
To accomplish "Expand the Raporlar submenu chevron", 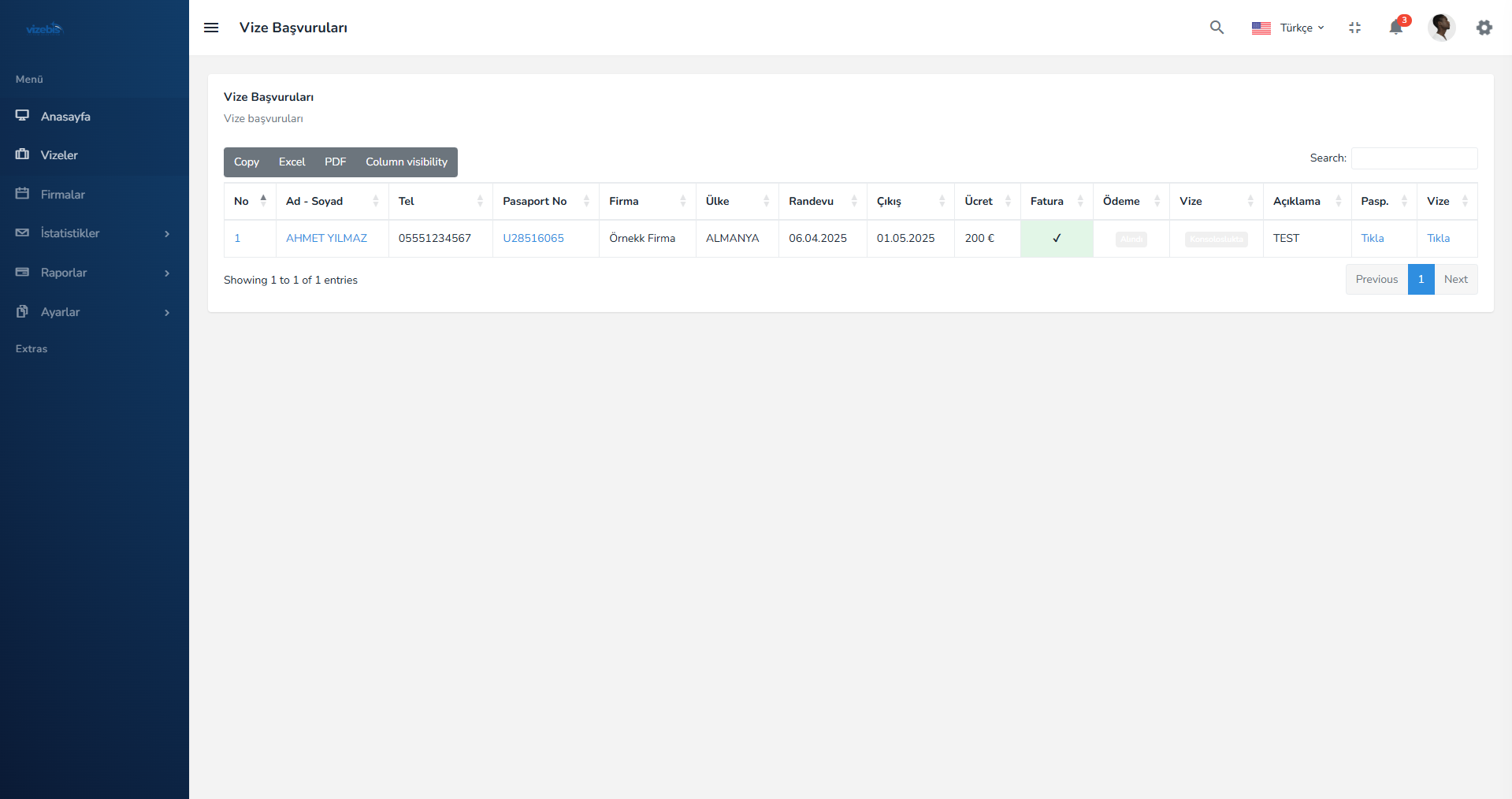I will pyautogui.click(x=167, y=273).
